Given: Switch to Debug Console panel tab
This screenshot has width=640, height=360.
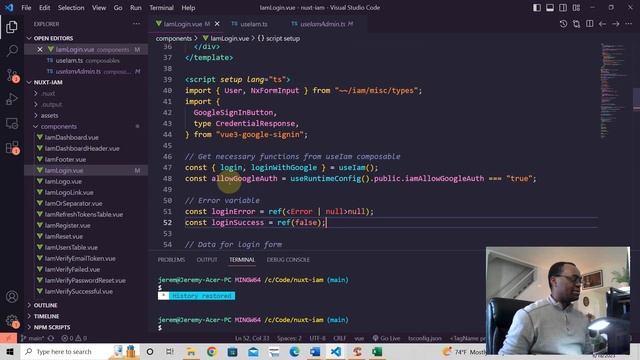Looking at the screenshot, I should tap(288, 260).
